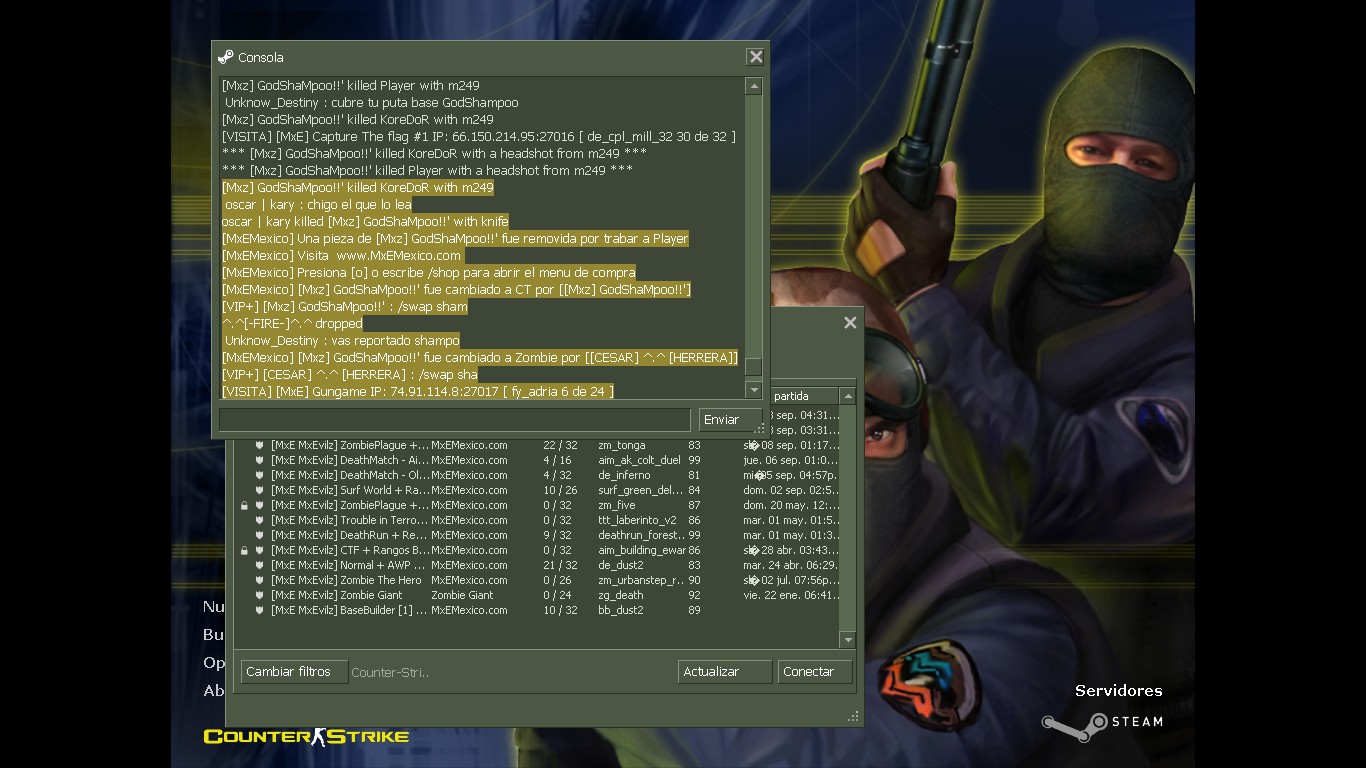1366x768 pixels.
Task: Select the [MxE MxEvilz] Zombie Giant server name
Action: [336, 595]
